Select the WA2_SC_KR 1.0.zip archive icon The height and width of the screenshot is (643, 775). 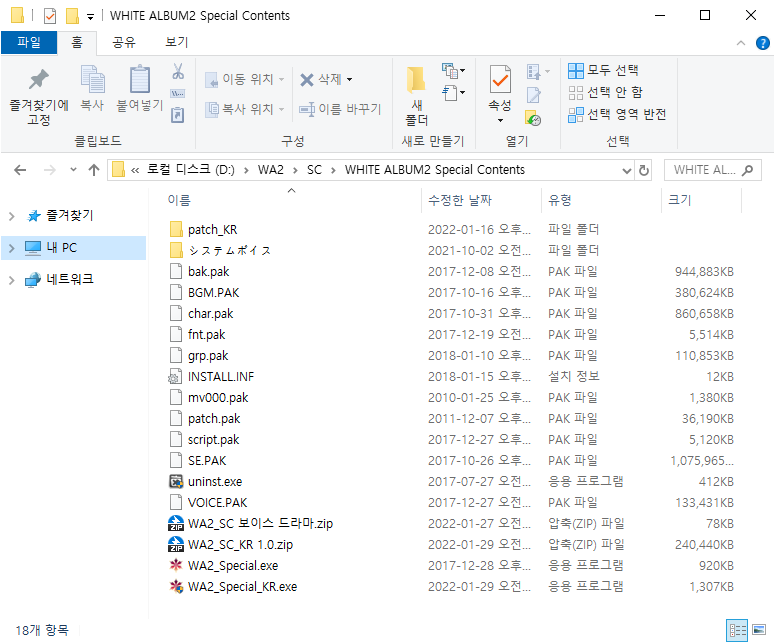(176, 544)
